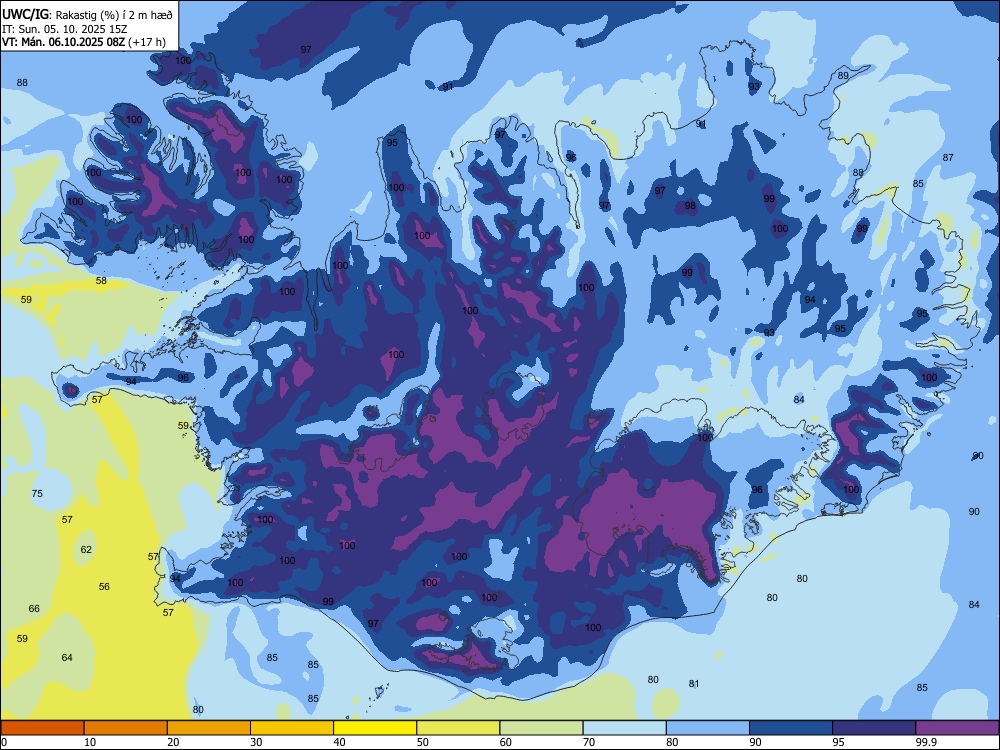The height and width of the screenshot is (750, 1000).
Task: Click the dark orange 0–10 legend swatch
Action: click(x=42, y=728)
